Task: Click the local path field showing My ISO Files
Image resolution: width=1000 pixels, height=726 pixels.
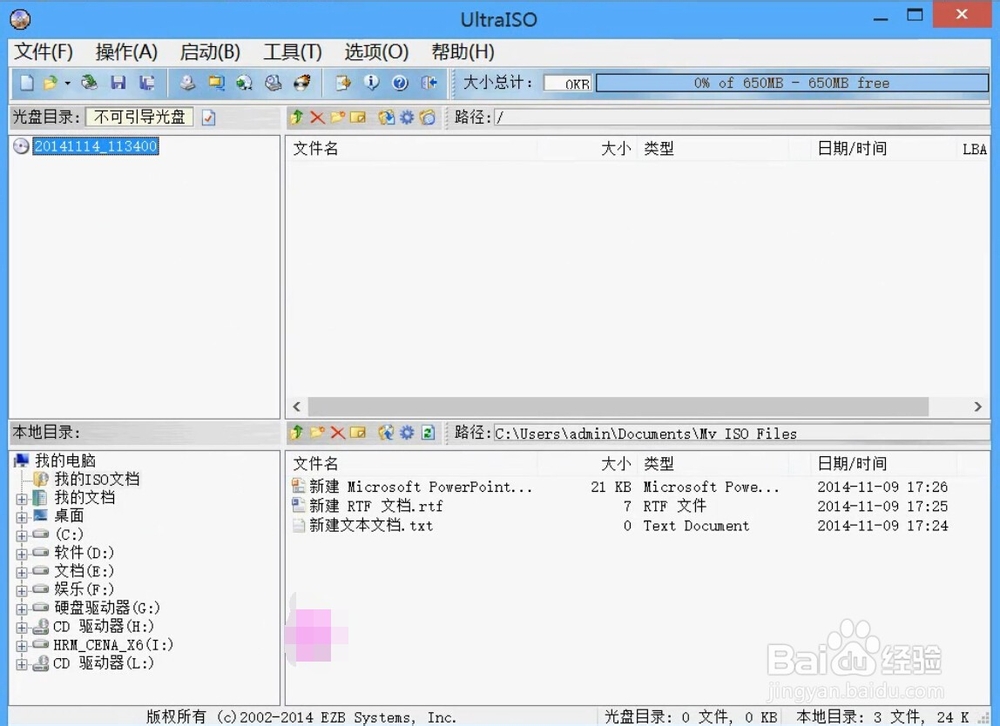Action: 741,434
